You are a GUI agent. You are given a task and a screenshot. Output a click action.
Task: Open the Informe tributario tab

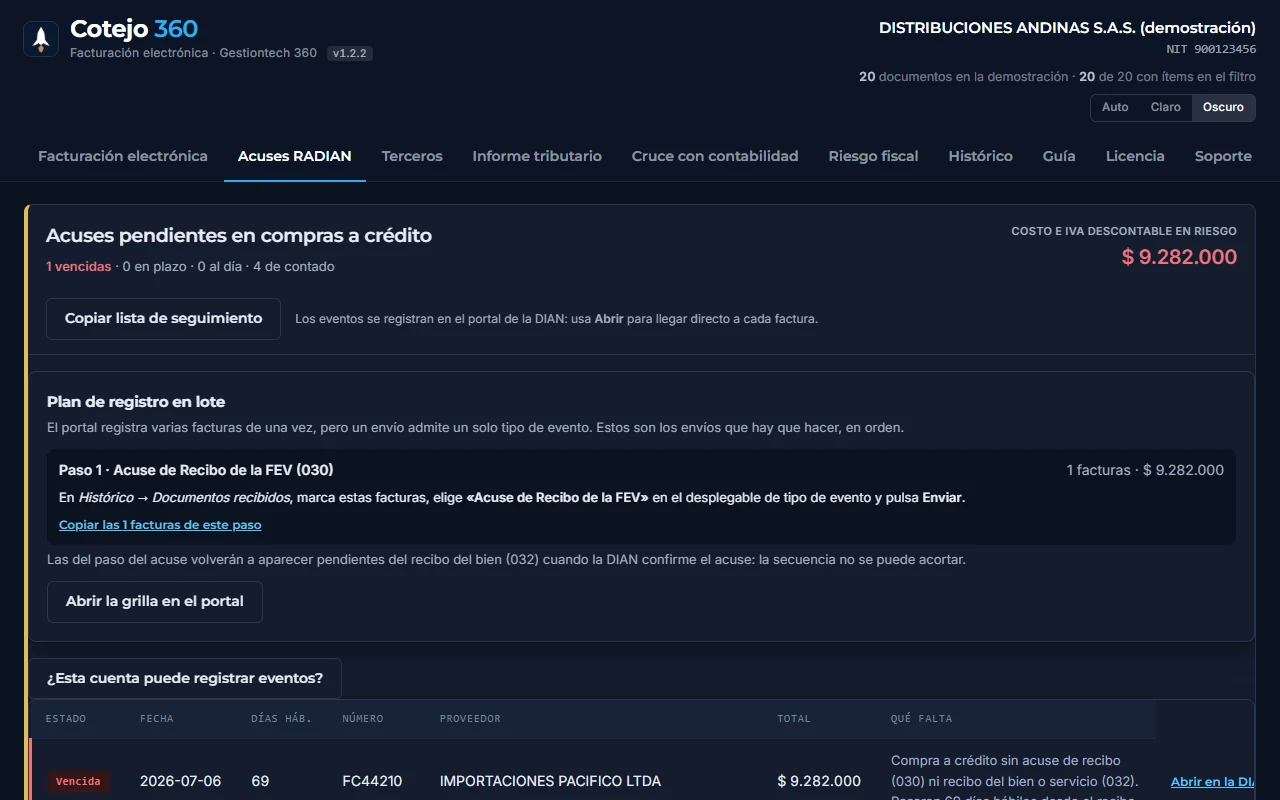pyautogui.click(x=537, y=156)
